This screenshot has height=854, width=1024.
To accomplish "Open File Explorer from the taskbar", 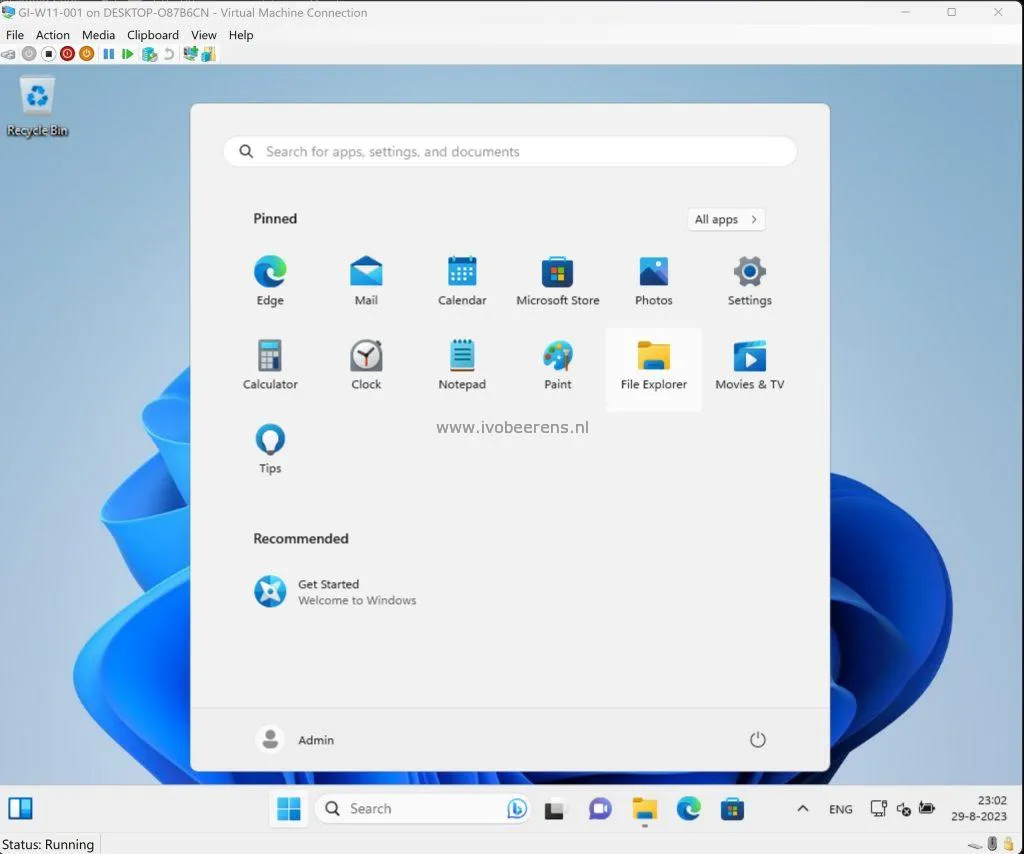I will [x=645, y=810].
